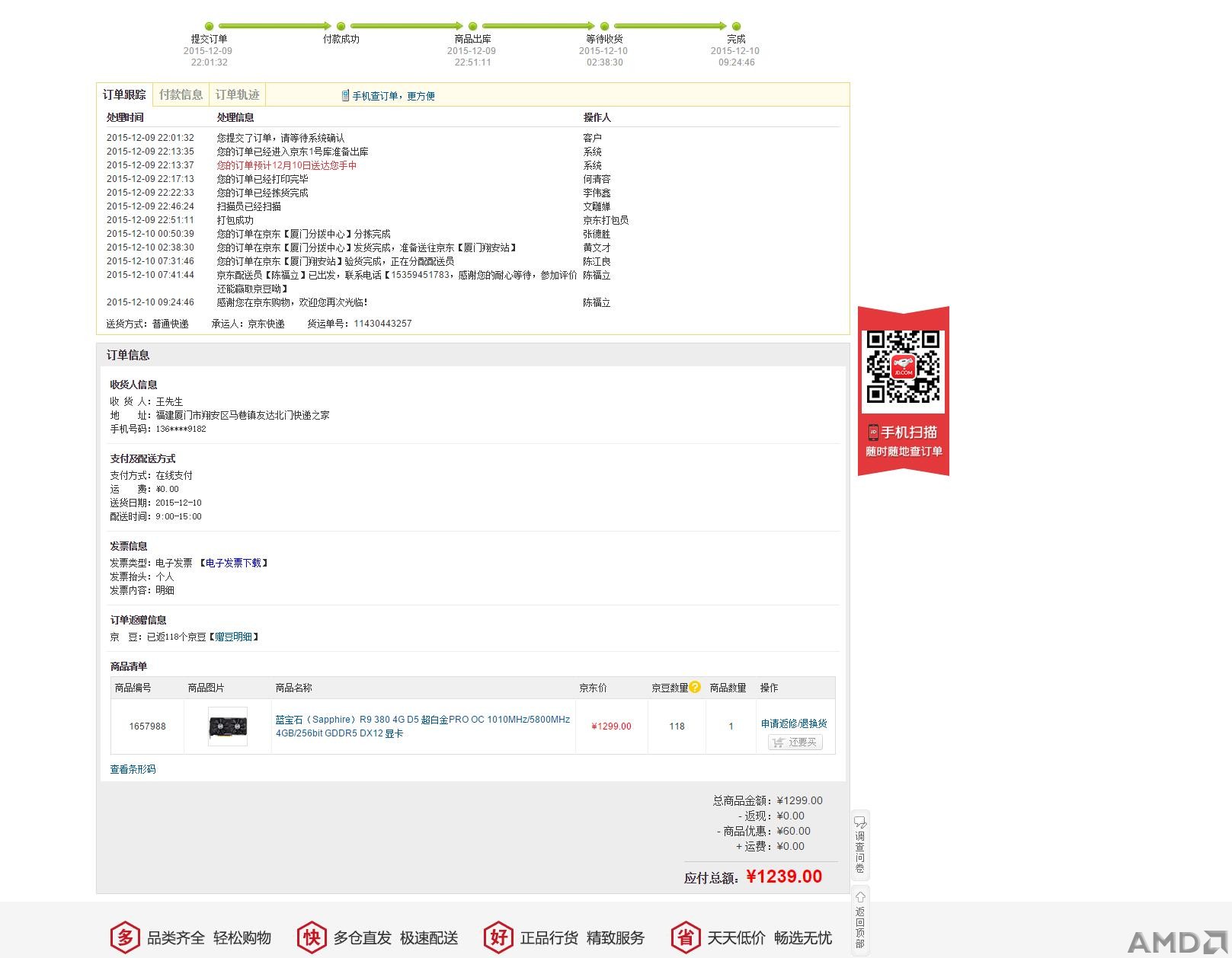The width and height of the screenshot is (1232, 958).
Task: Open the Sapphire R9 380 product thumbnail
Action: (x=228, y=726)
